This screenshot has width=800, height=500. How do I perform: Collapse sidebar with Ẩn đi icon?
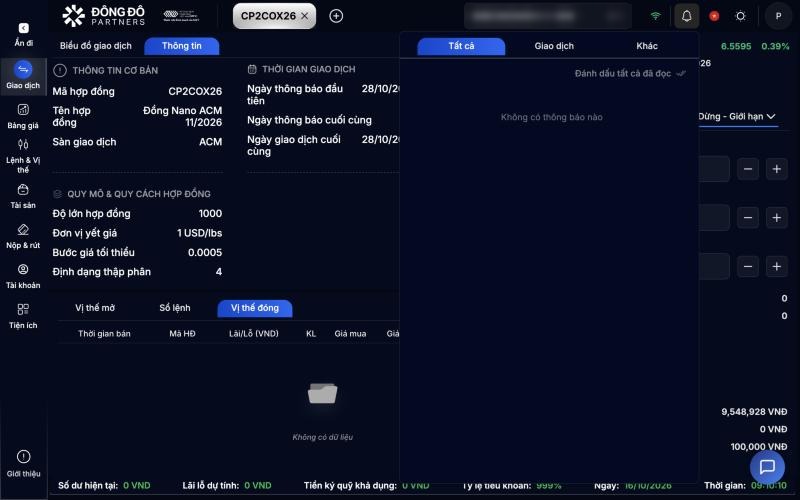click(23, 28)
